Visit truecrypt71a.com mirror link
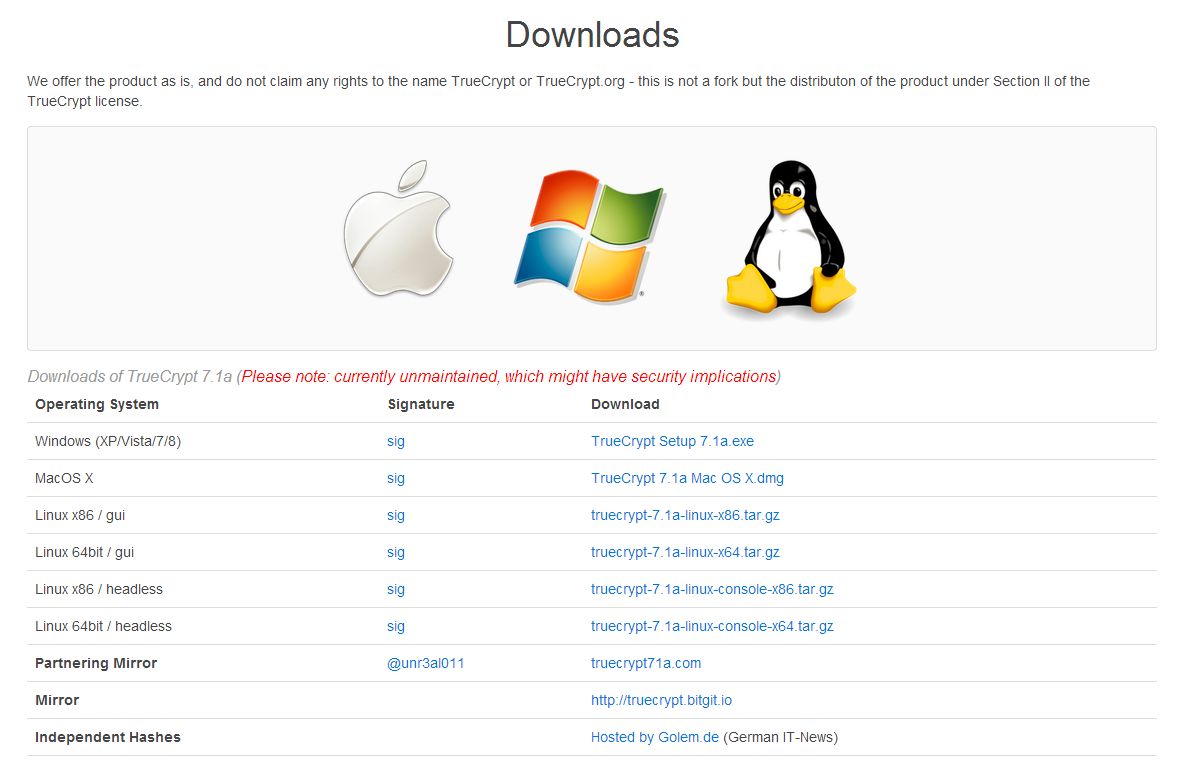The width and height of the screenshot is (1179, 766). (646, 663)
